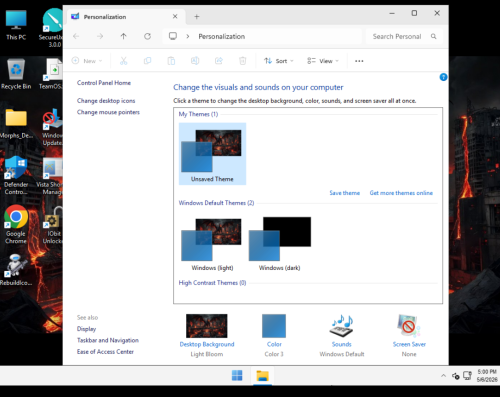Click Get more themes online link
The height and width of the screenshot is (397, 500).
pyautogui.click(x=401, y=193)
